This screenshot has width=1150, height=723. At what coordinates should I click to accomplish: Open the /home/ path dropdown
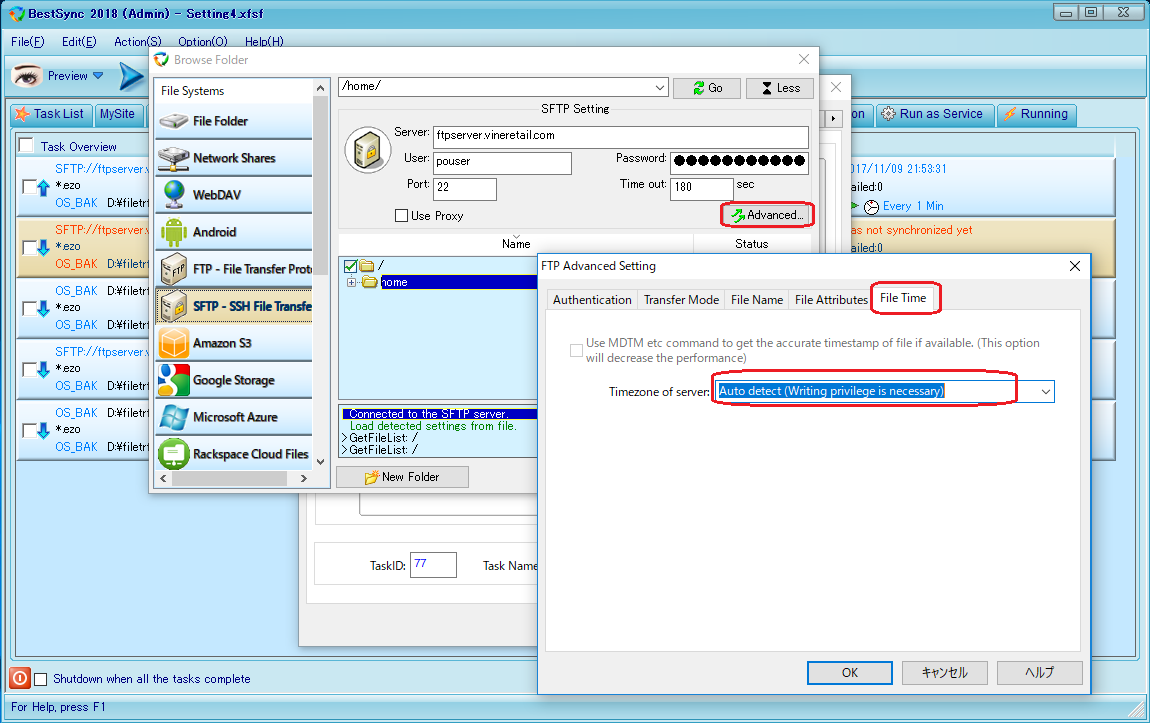click(659, 87)
